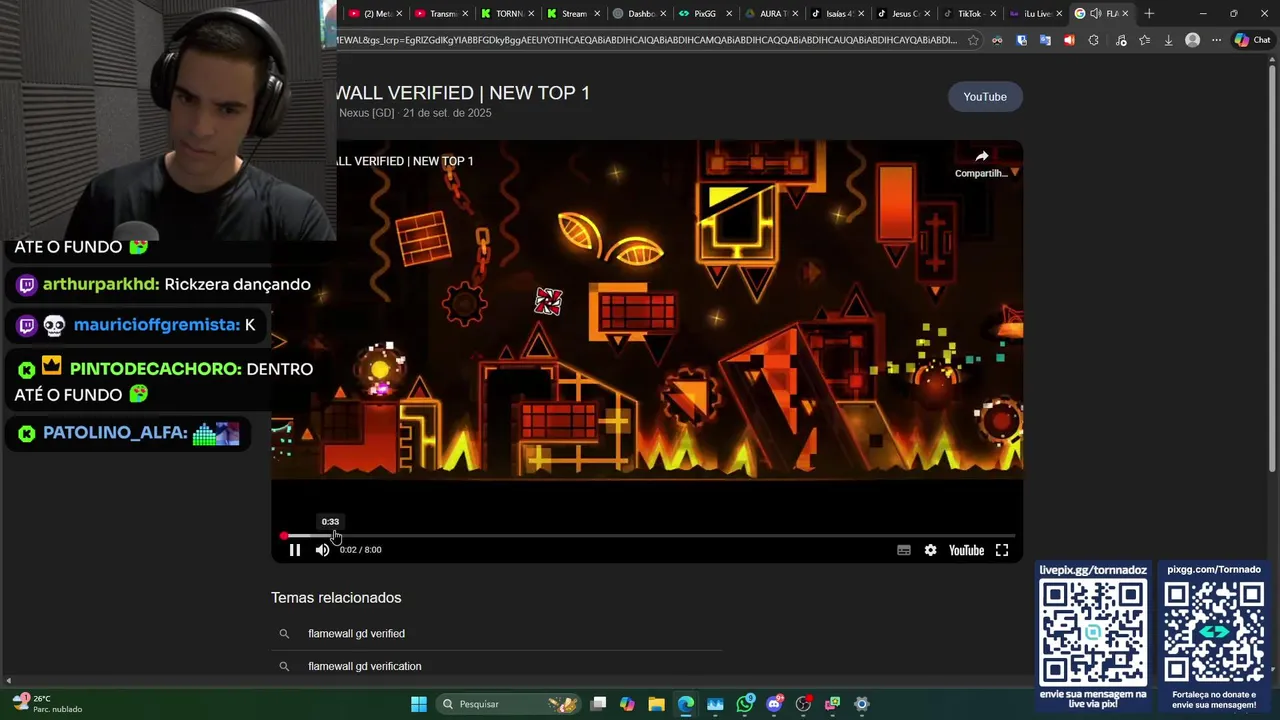Click chat username arthurparkhd
Image resolution: width=1280 pixels, height=720 pixels.
[101, 284]
